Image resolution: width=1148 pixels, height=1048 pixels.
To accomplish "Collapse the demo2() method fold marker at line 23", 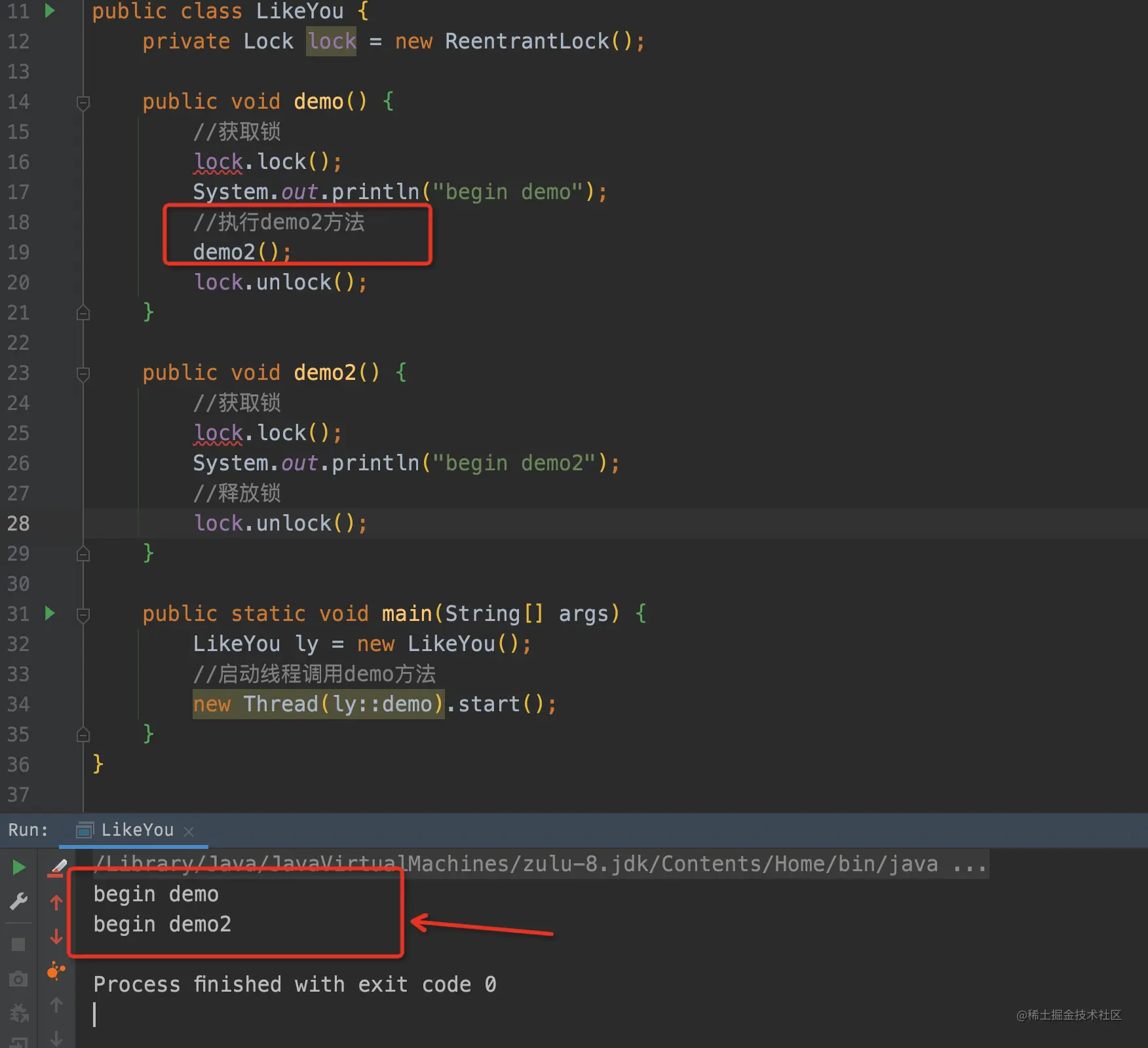I will coord(83,374).
